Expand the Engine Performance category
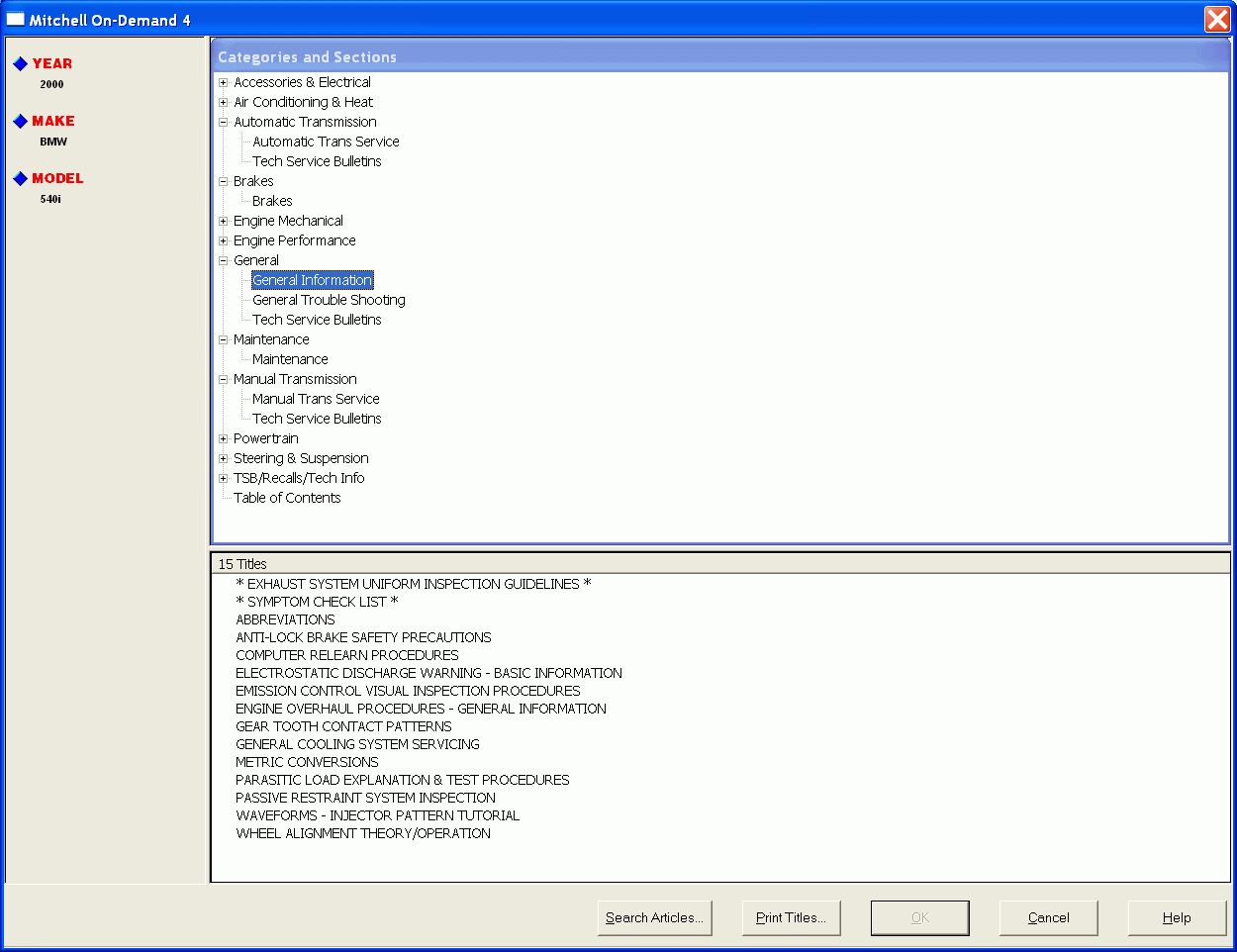Viewport: 1237px width, 952px height. pyautogui.click(x=224, y=241)
